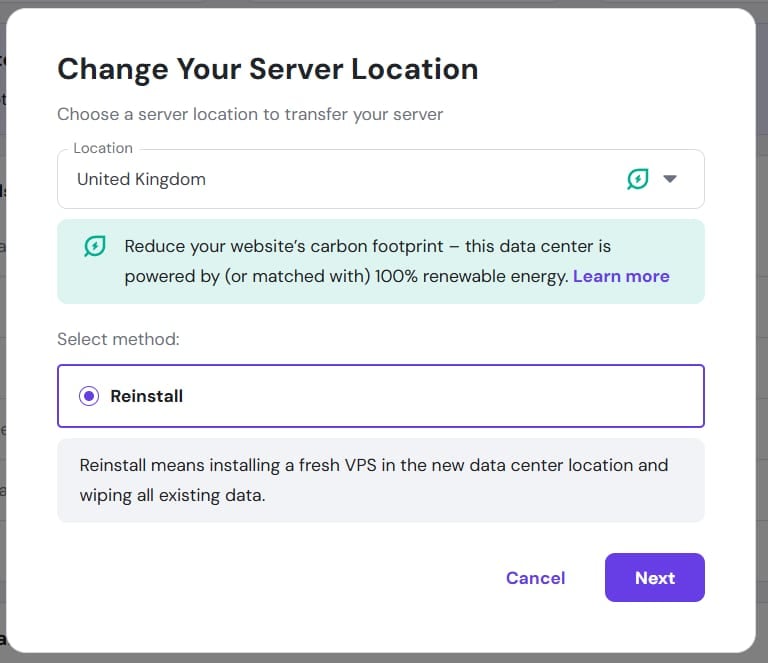Click the dimmed backdrop left of the dialog

2,343
